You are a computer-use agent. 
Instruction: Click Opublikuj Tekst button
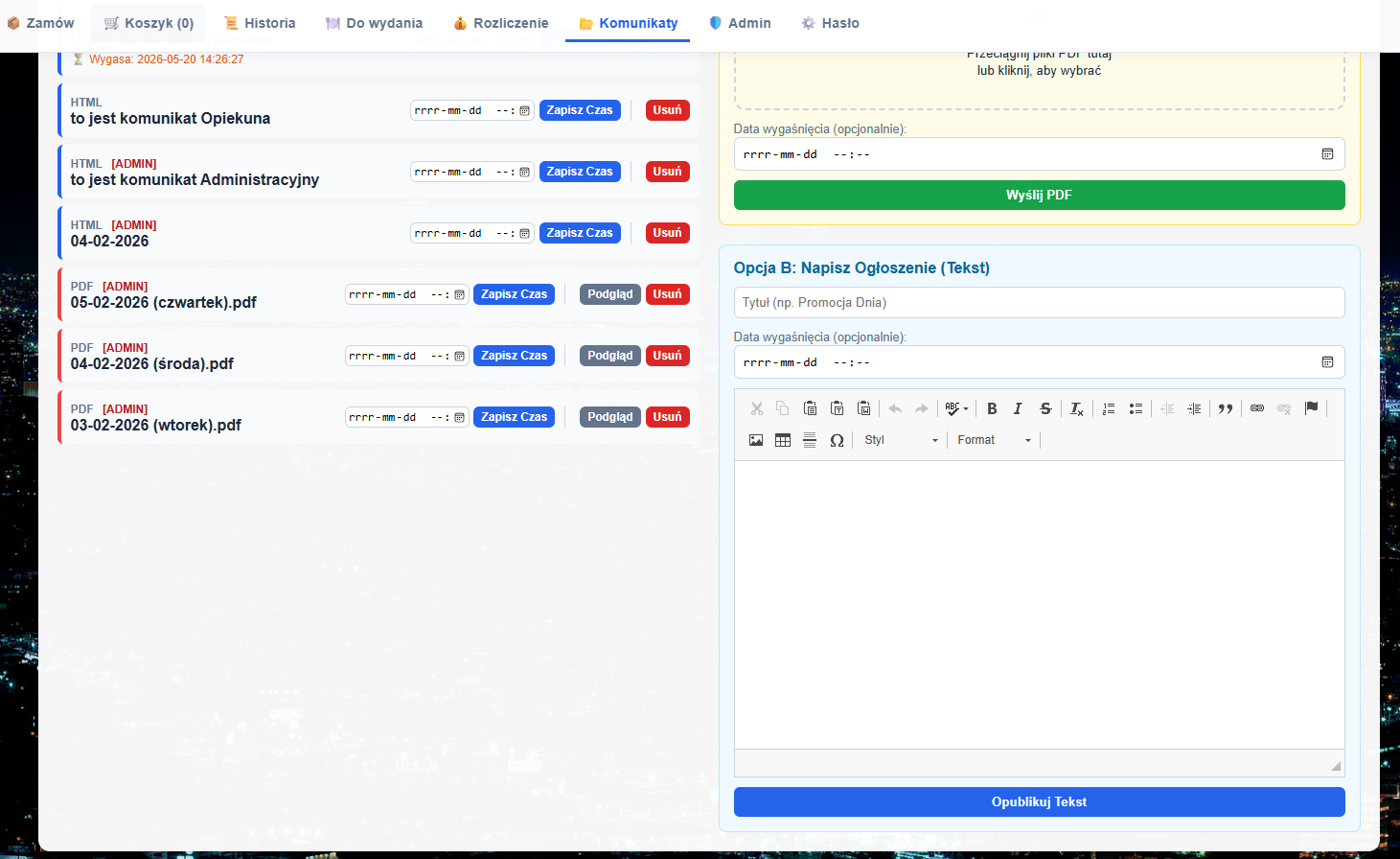[x=1039, y=801]
